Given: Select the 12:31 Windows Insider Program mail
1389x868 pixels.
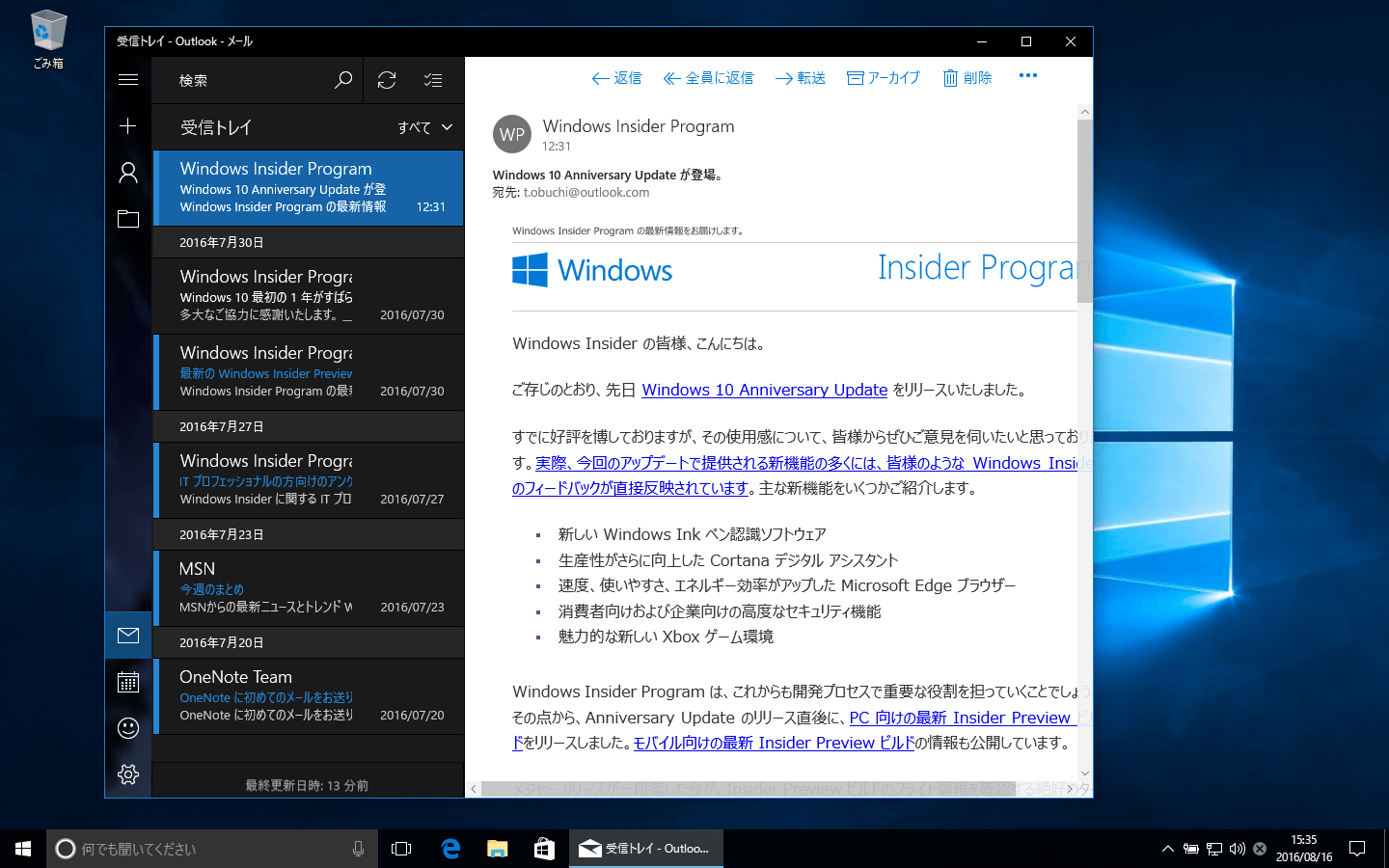Looking at the screenshot, I should click(x=309, y=188).
